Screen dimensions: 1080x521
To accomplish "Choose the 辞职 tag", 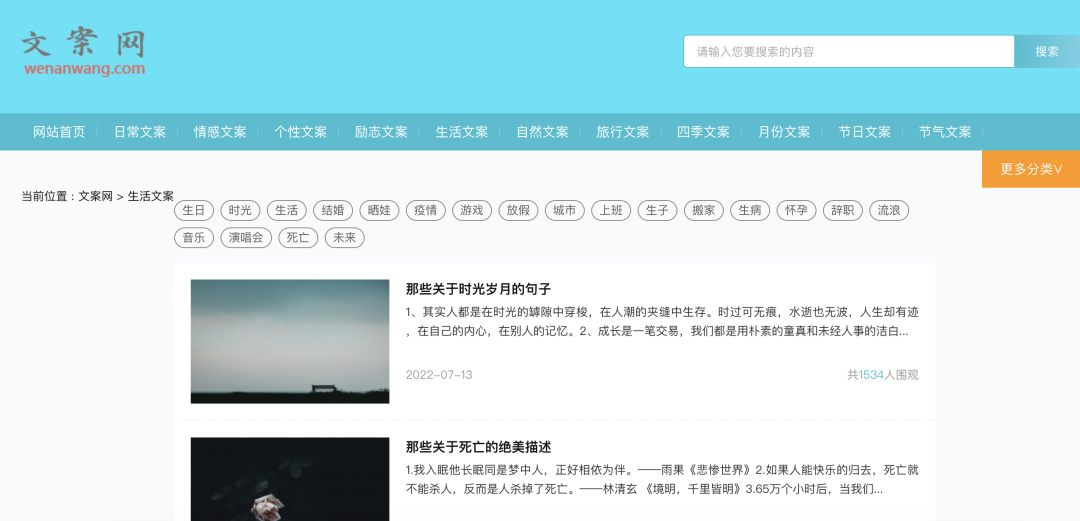I will 842,210.
